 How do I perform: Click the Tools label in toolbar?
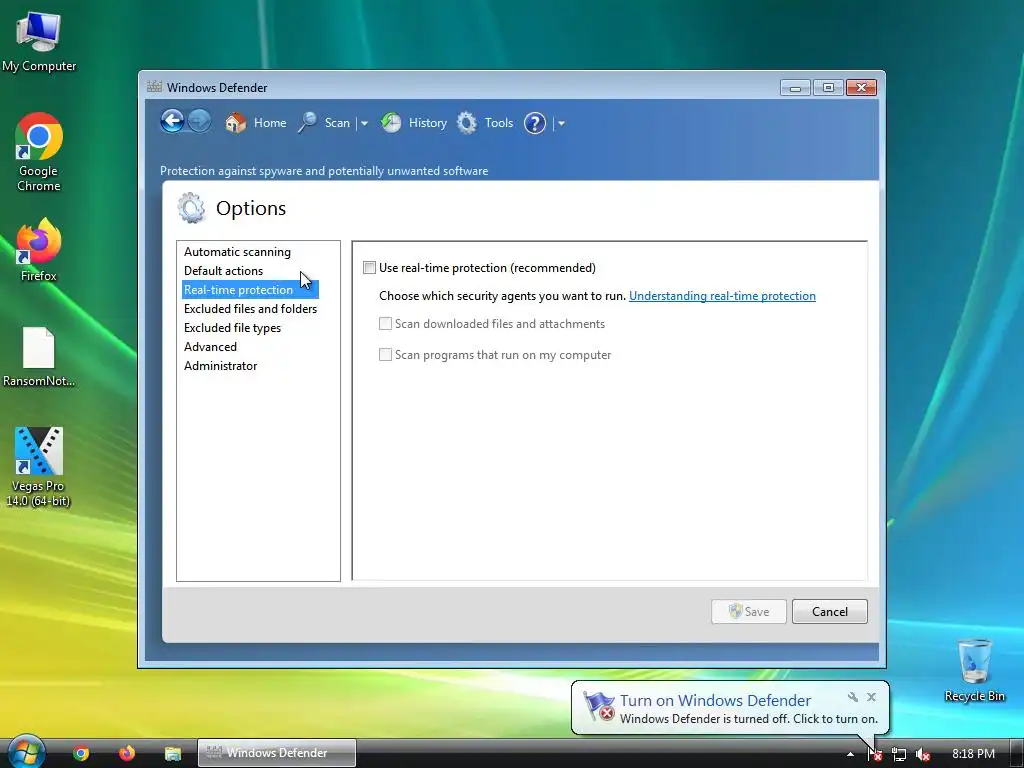pyautogui.click(x=498, y=123)
